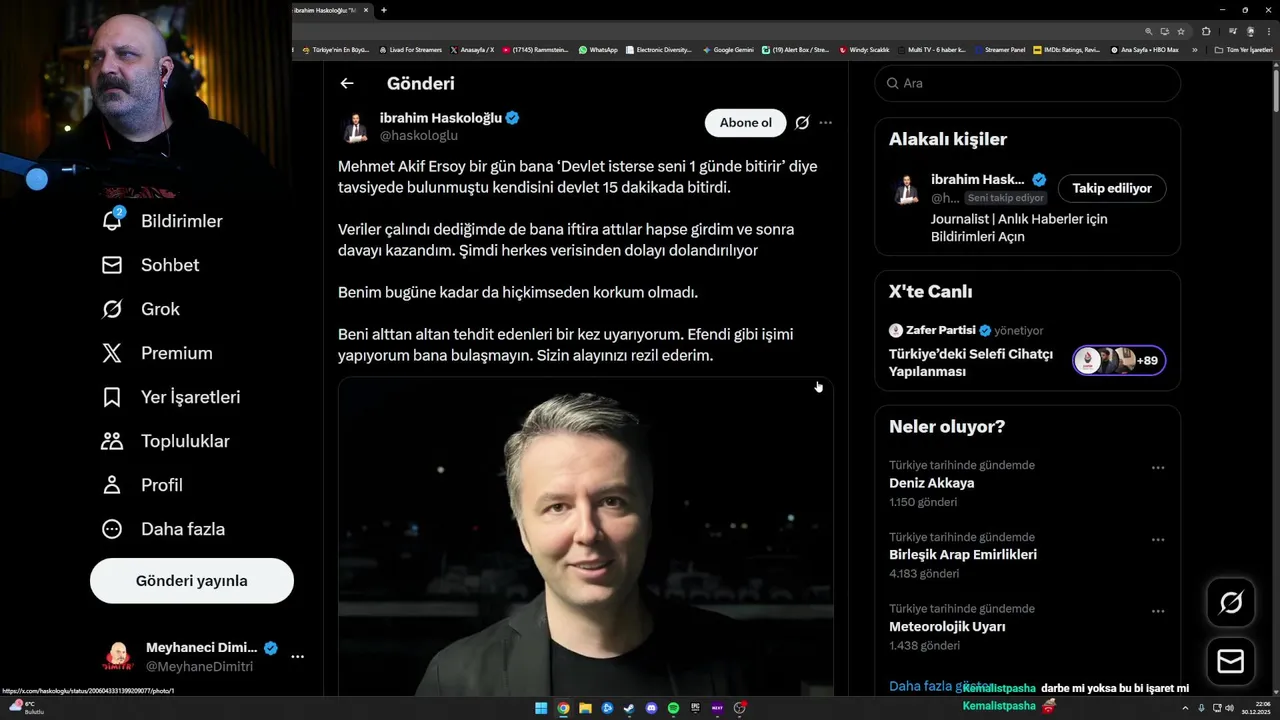Bookmark this page with star icon
This screenshot has height=720, width=1280.
(1181, 31)
